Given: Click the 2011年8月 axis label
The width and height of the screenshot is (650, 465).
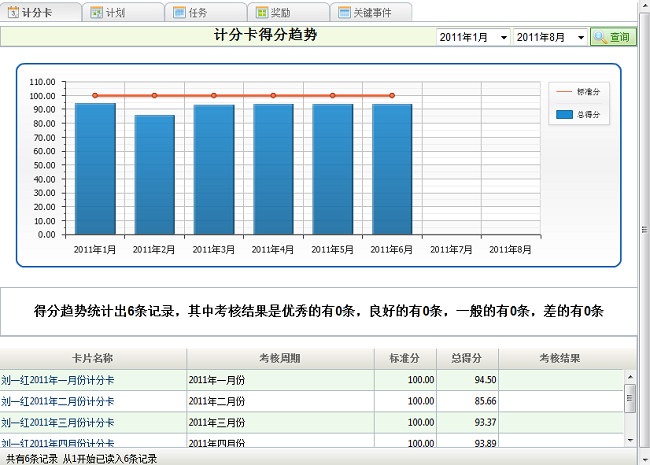Looking at the screenshot, I should pyautogui.click(x=510, y=249).
